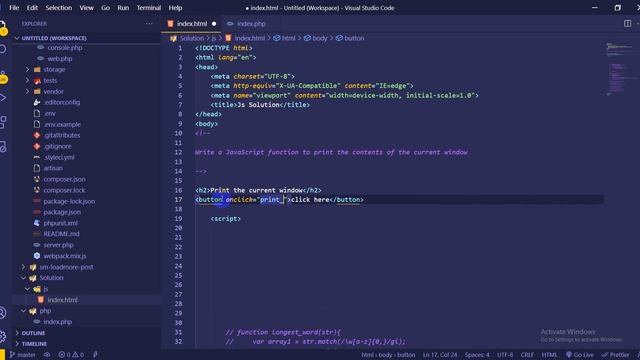
Task: Click the Prettier status bar item
Action: click(x=616, y=355)
